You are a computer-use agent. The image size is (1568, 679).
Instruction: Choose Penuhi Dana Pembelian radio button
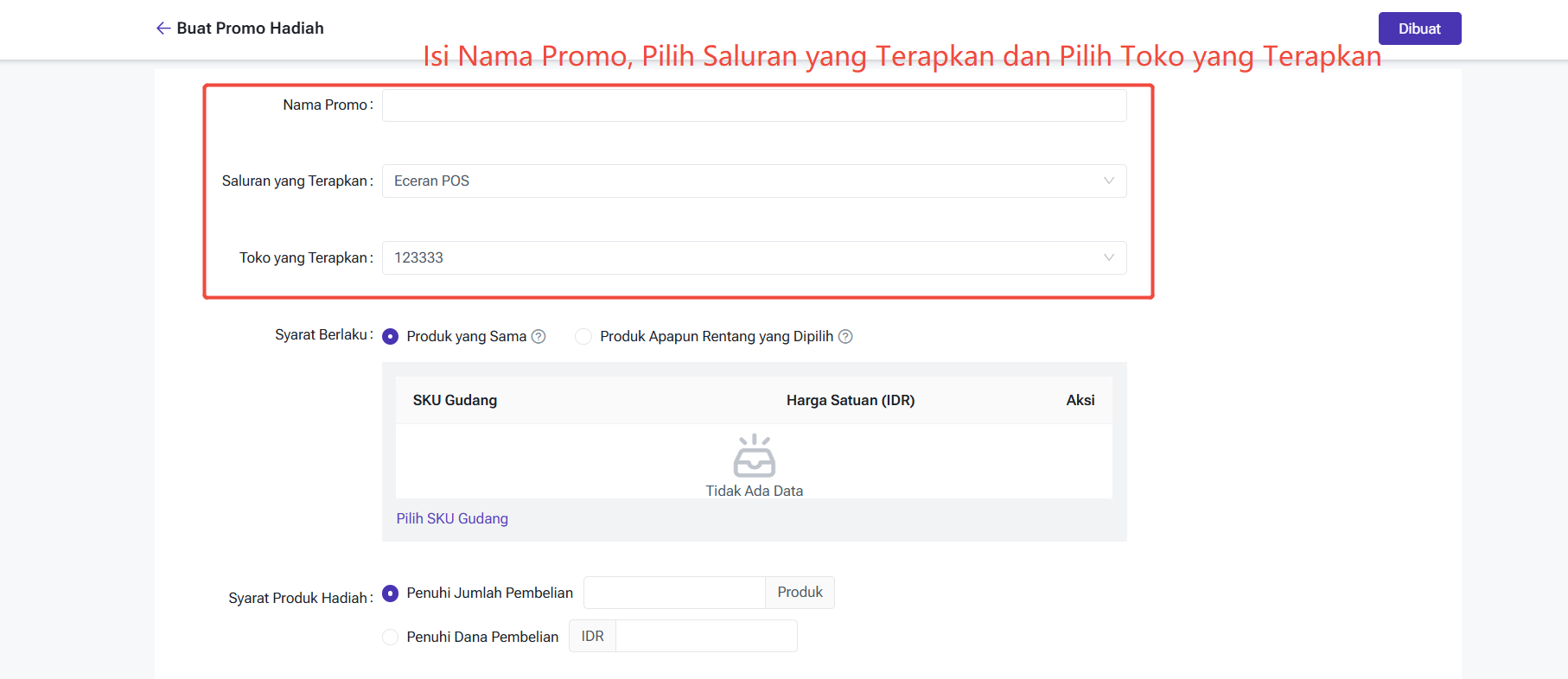391,637
